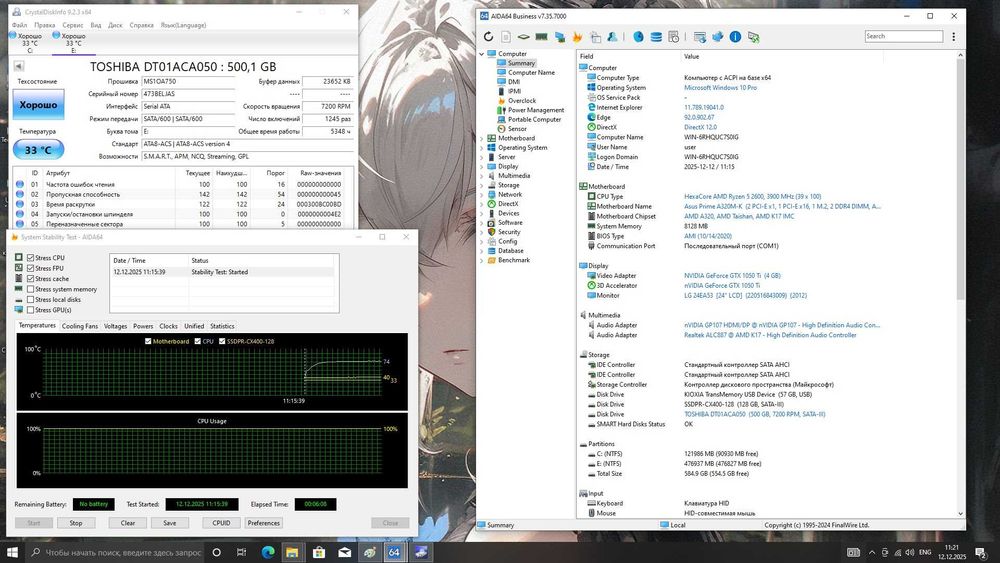
Task: Expand the Display tree node
Action: coord(482,166)
